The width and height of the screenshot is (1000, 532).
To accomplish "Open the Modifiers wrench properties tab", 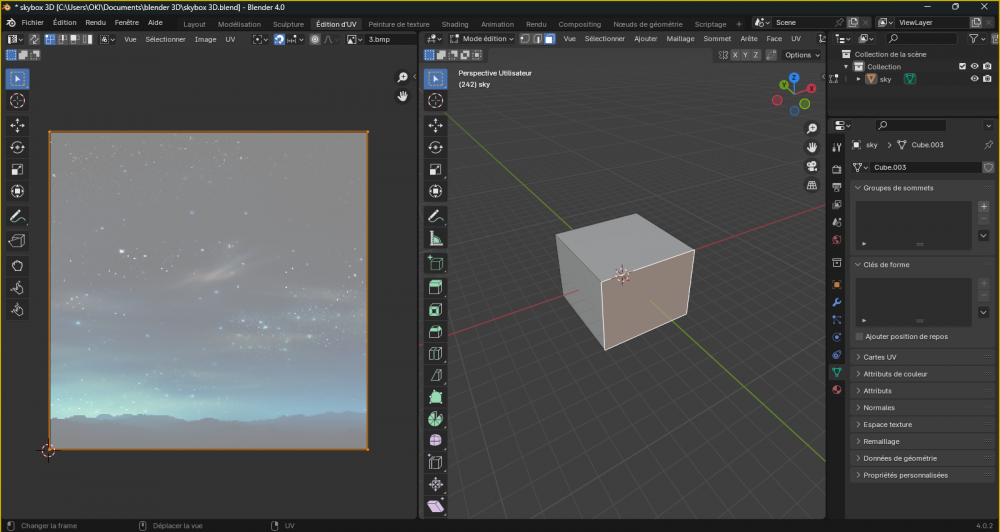I will click(837, 302).
